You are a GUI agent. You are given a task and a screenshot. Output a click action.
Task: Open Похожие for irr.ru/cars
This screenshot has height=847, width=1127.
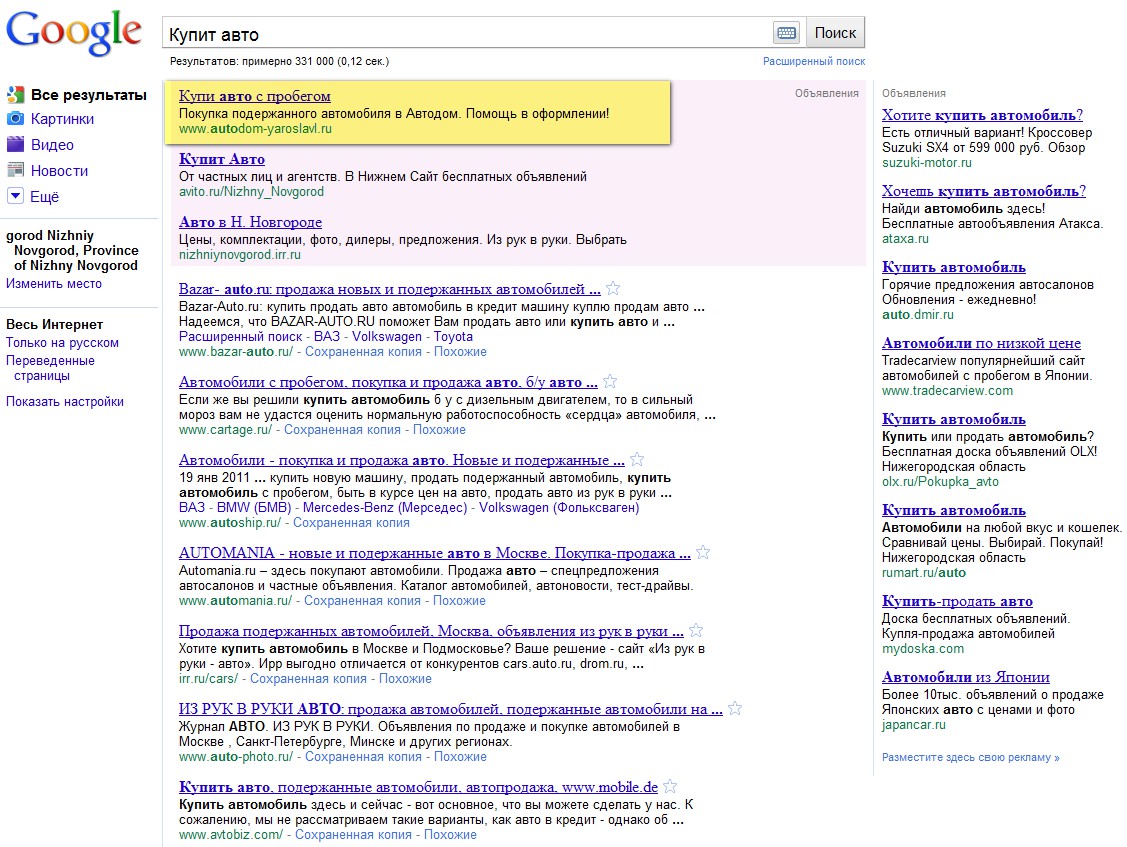[x=405, y=678]
